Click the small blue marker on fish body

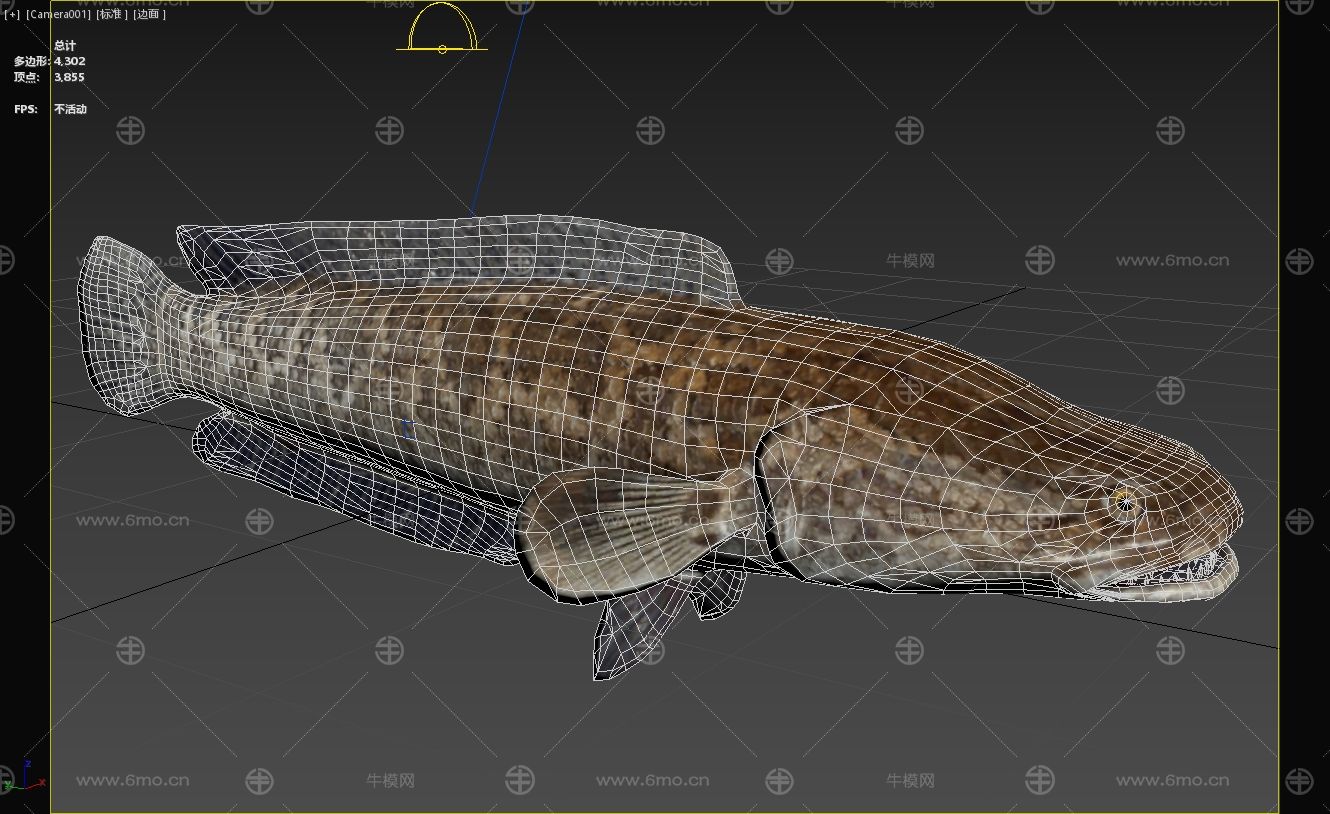coord(407,429)
